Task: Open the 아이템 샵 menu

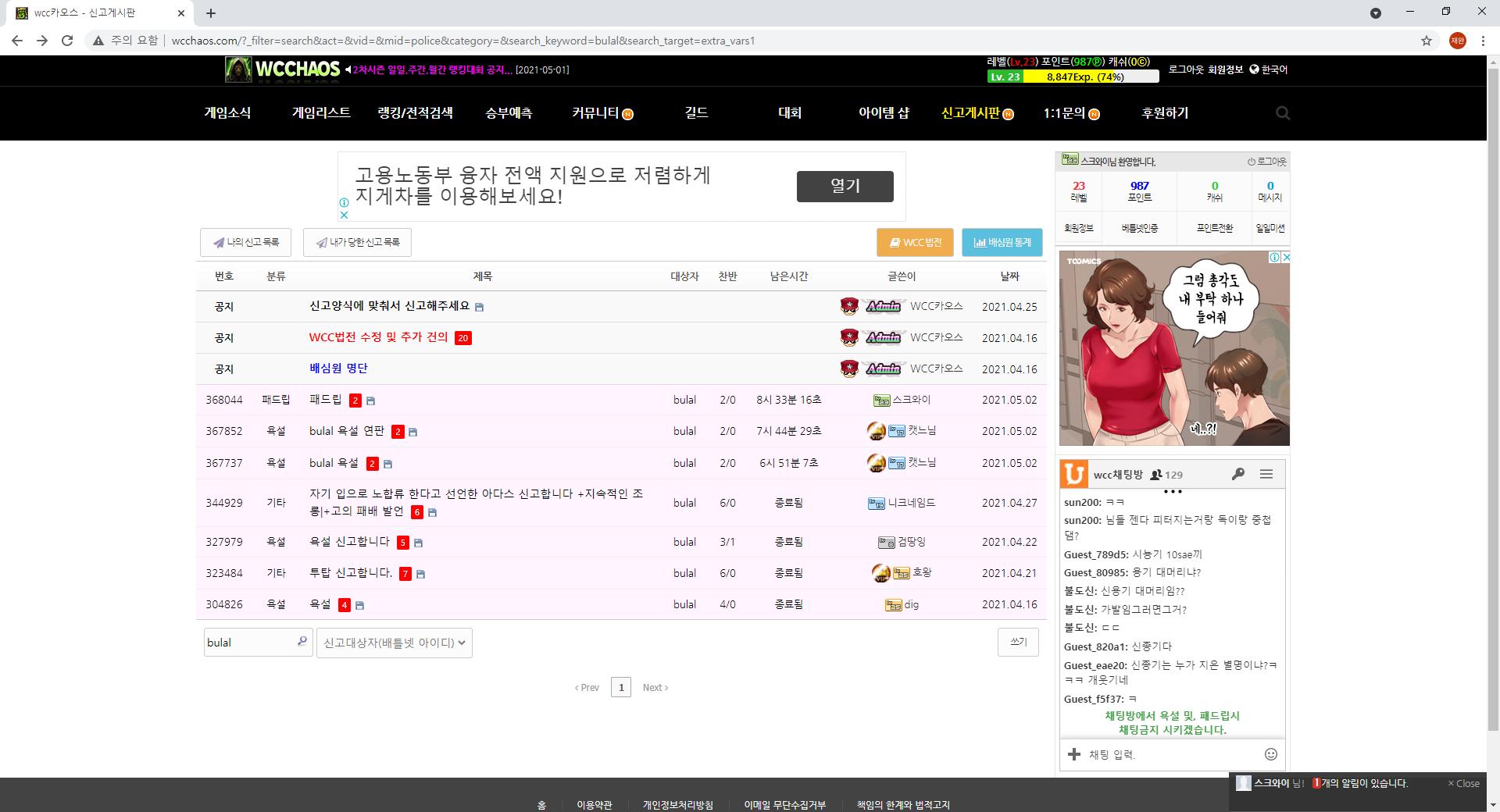Action: tap(884, 113)
